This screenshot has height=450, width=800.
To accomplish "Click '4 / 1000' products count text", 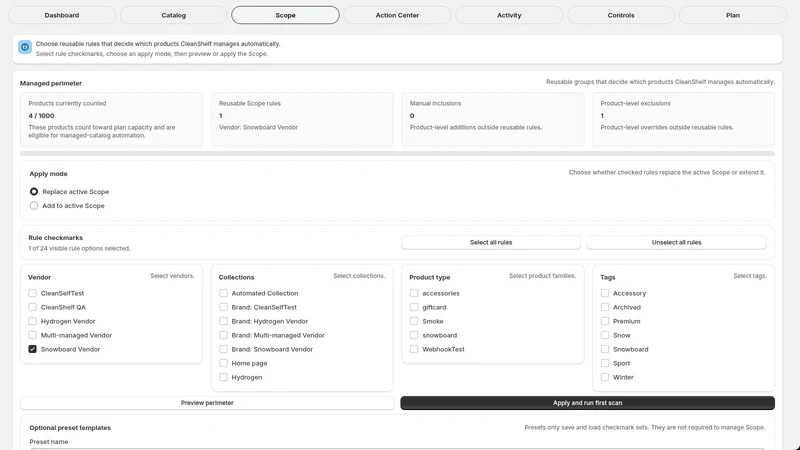I will pyautogui.click(x=41, y=116).
